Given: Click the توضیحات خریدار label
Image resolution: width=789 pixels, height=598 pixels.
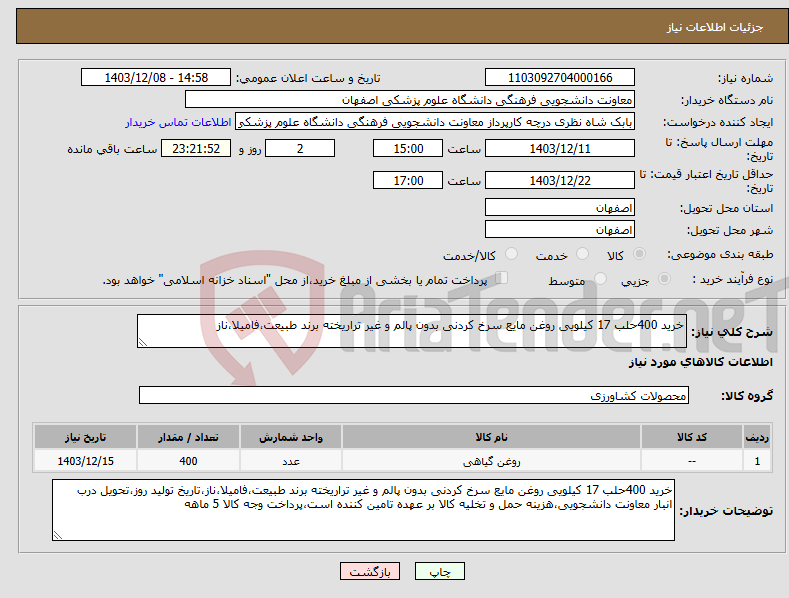Looking at the screenshot, I should 726,511.
